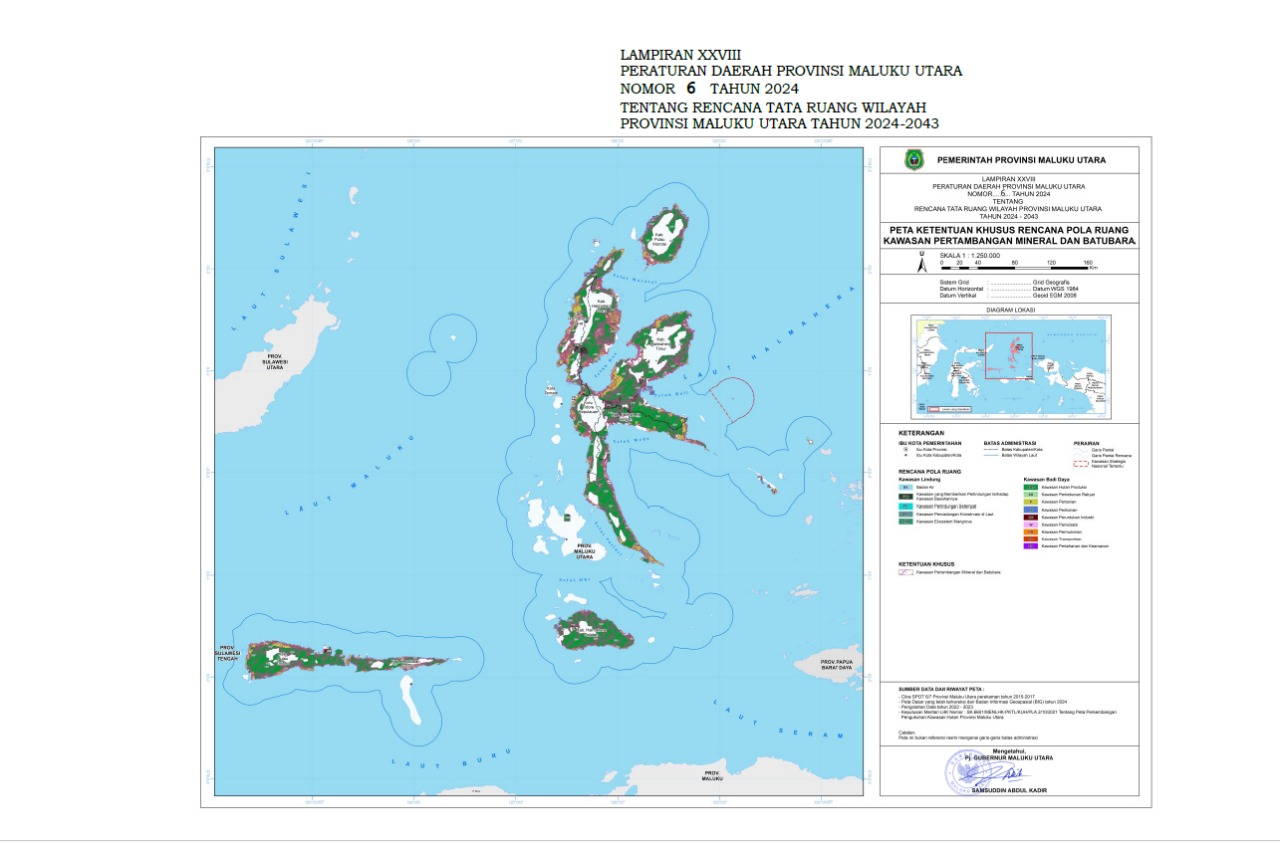Click the Kawasan Hutan Produksi green swatch

pos(1031,487)
